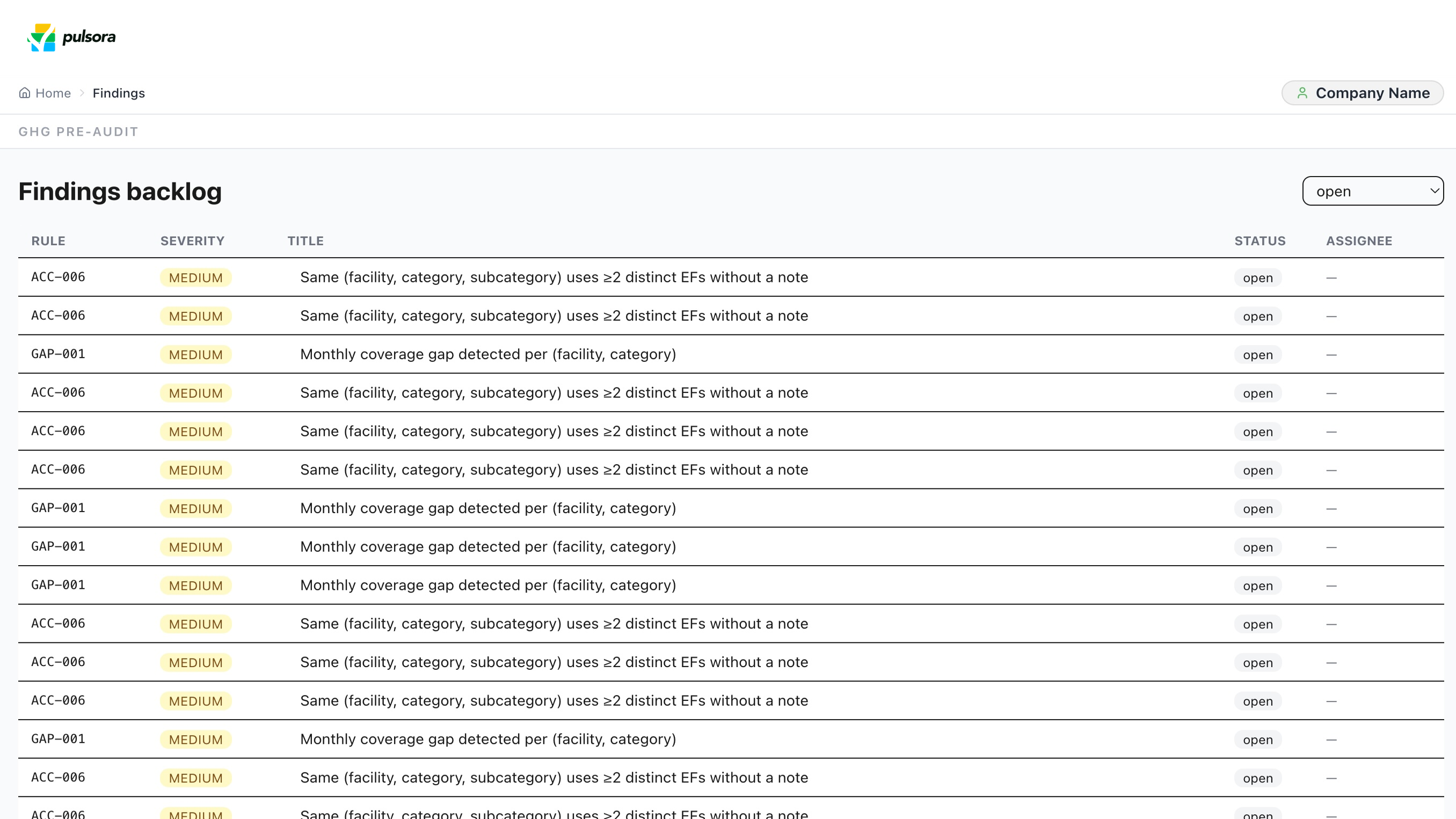Click the last GAP-001 rule cell

(x=58, y=738)
